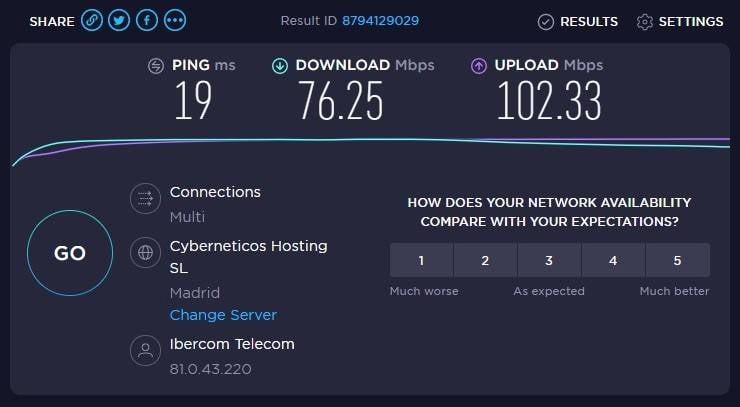
Task: Open Result ID 8794129029 link
Action: tap(380, 21)
